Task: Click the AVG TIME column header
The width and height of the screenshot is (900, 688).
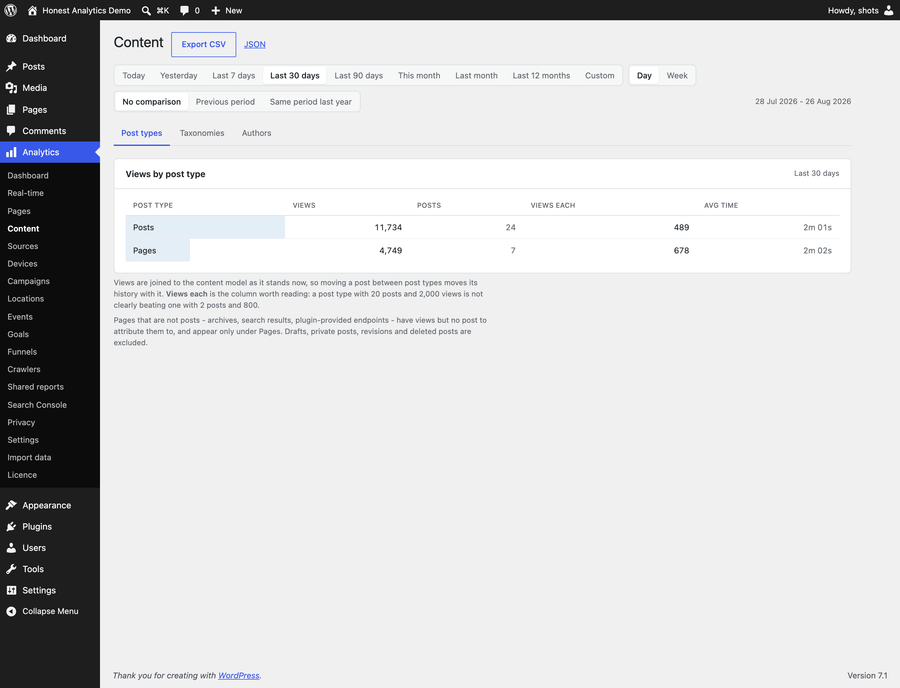Action: (x=721, y=205)
